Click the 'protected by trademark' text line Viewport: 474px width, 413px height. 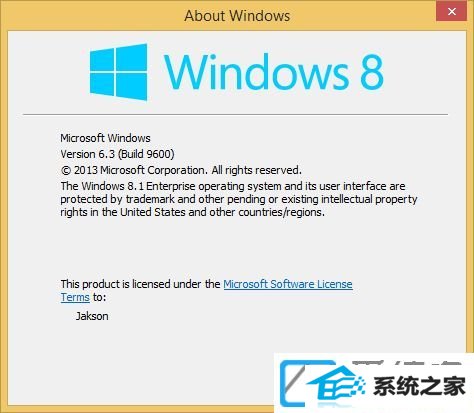[239, 199]
